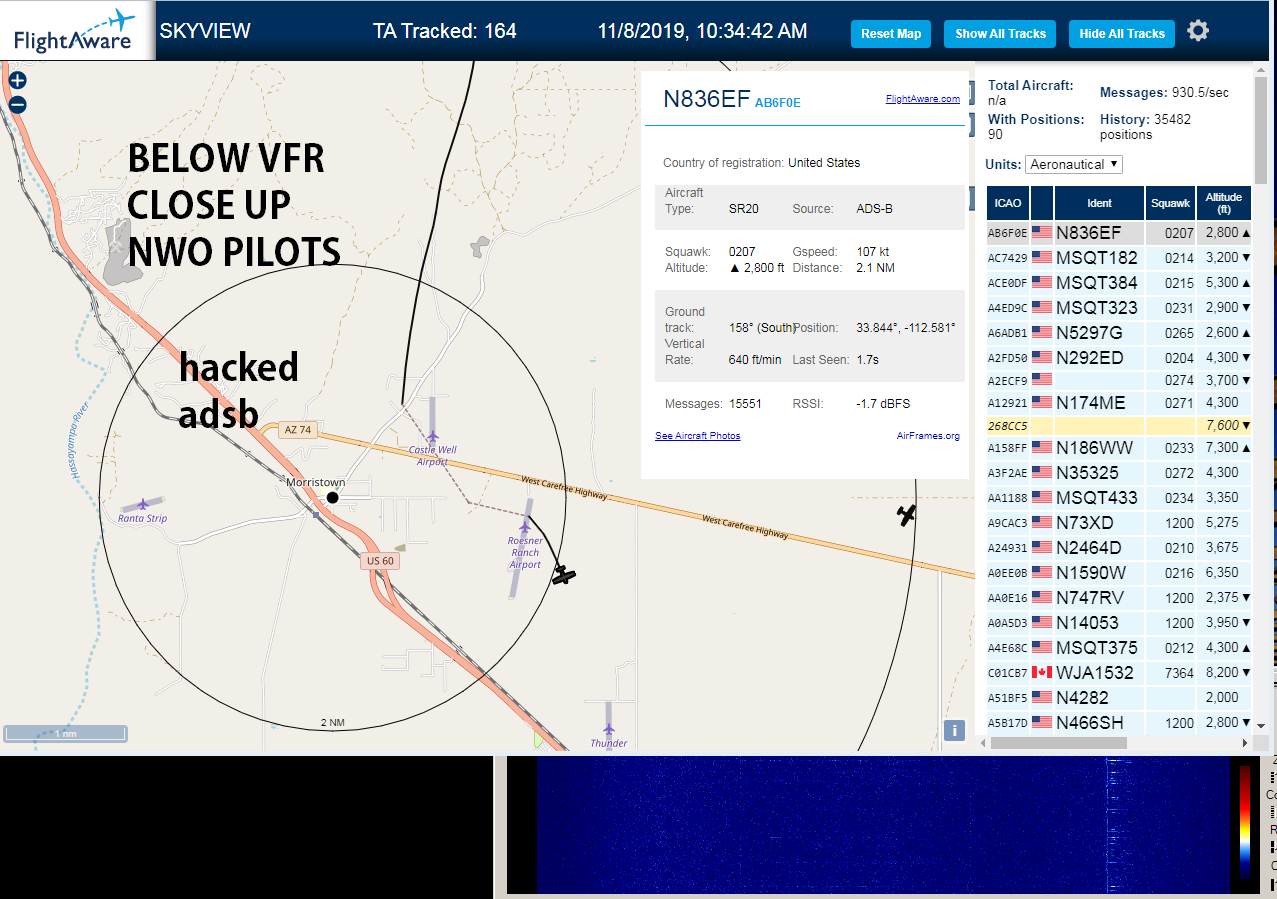Click the SKYVIEW title text
The image size is (1277, 899).
point(205,31)
